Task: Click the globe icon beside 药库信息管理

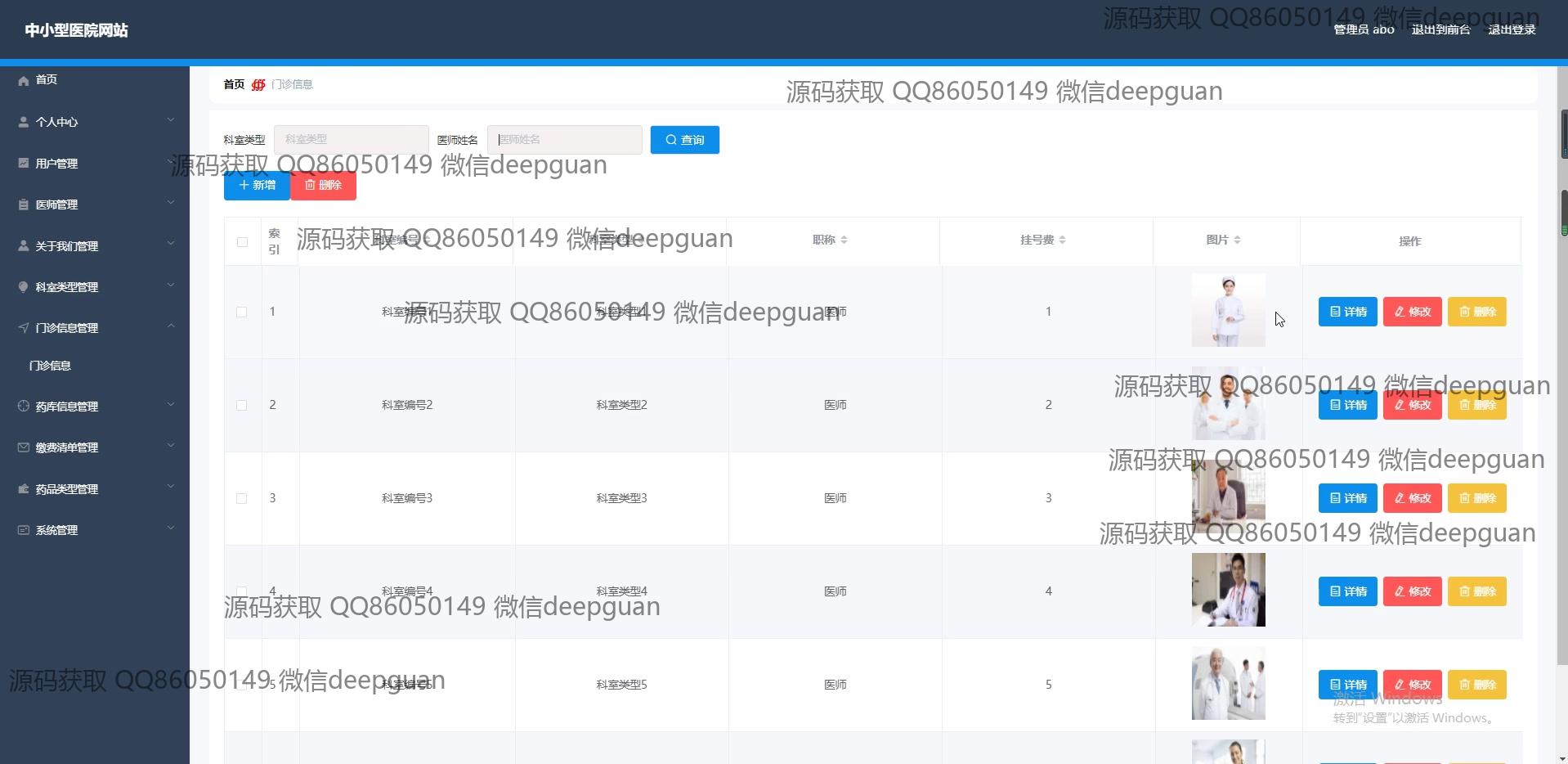Action: 24,406
